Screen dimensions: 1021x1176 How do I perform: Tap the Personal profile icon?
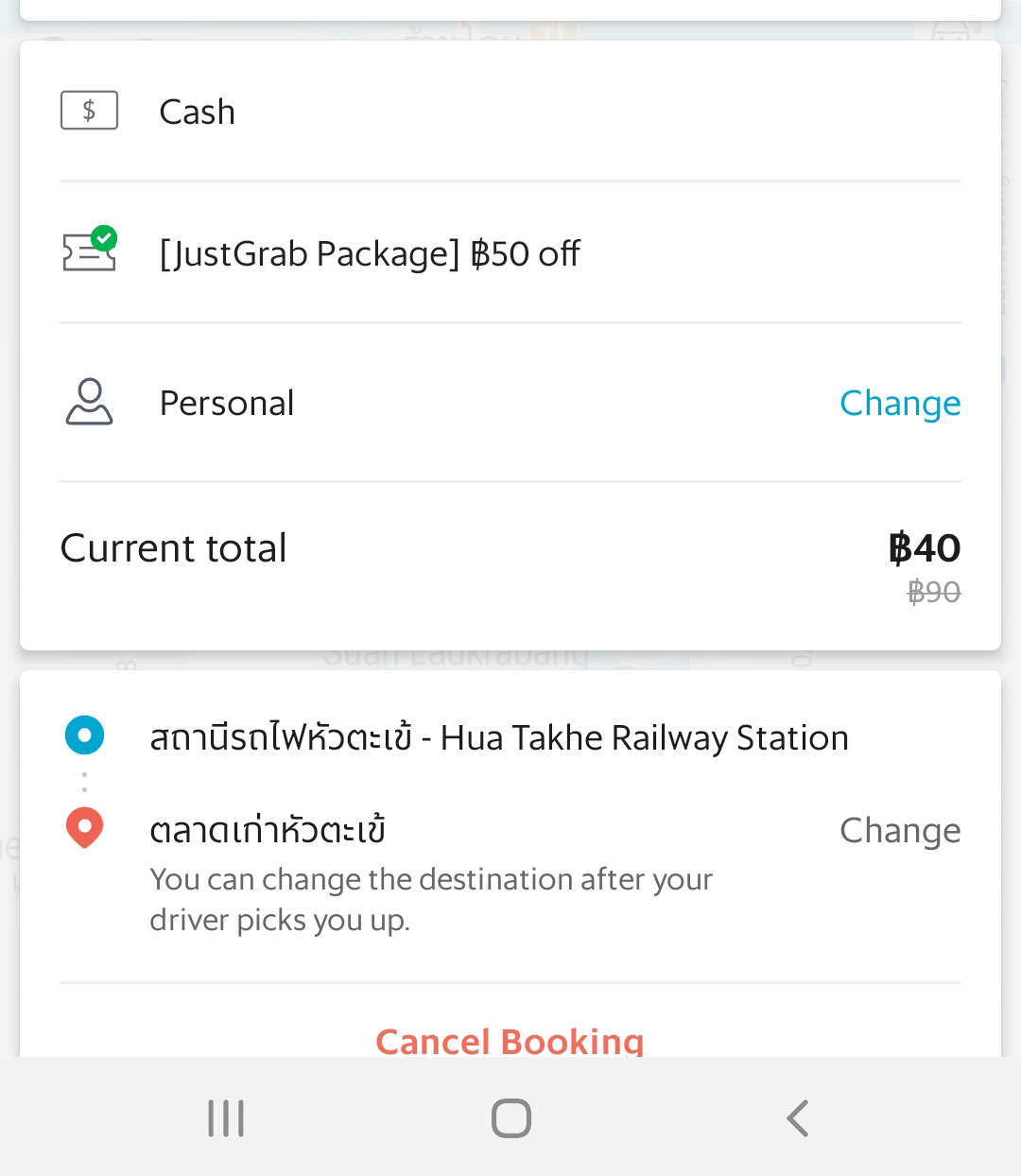click(x=89, y=402)
